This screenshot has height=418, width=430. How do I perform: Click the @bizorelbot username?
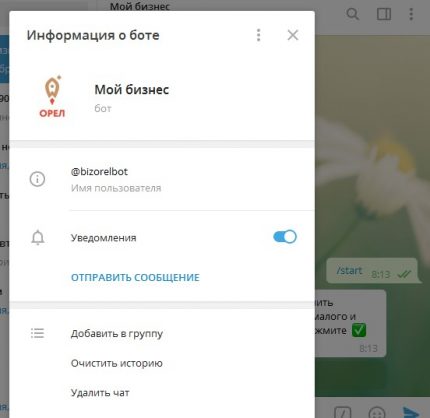click(x=99, y=172)
